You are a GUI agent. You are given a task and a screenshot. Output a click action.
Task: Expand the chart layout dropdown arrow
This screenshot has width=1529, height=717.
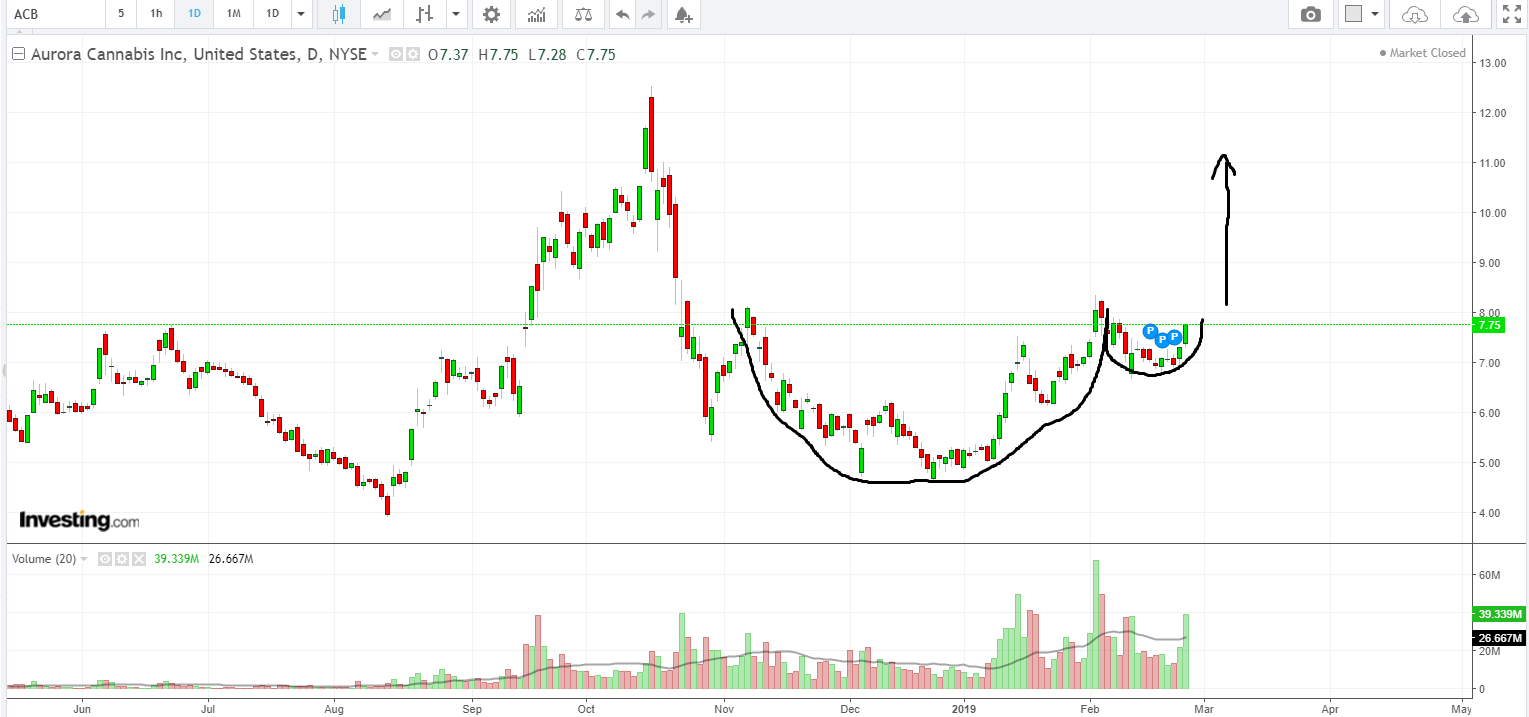[x=1376, y=14]
